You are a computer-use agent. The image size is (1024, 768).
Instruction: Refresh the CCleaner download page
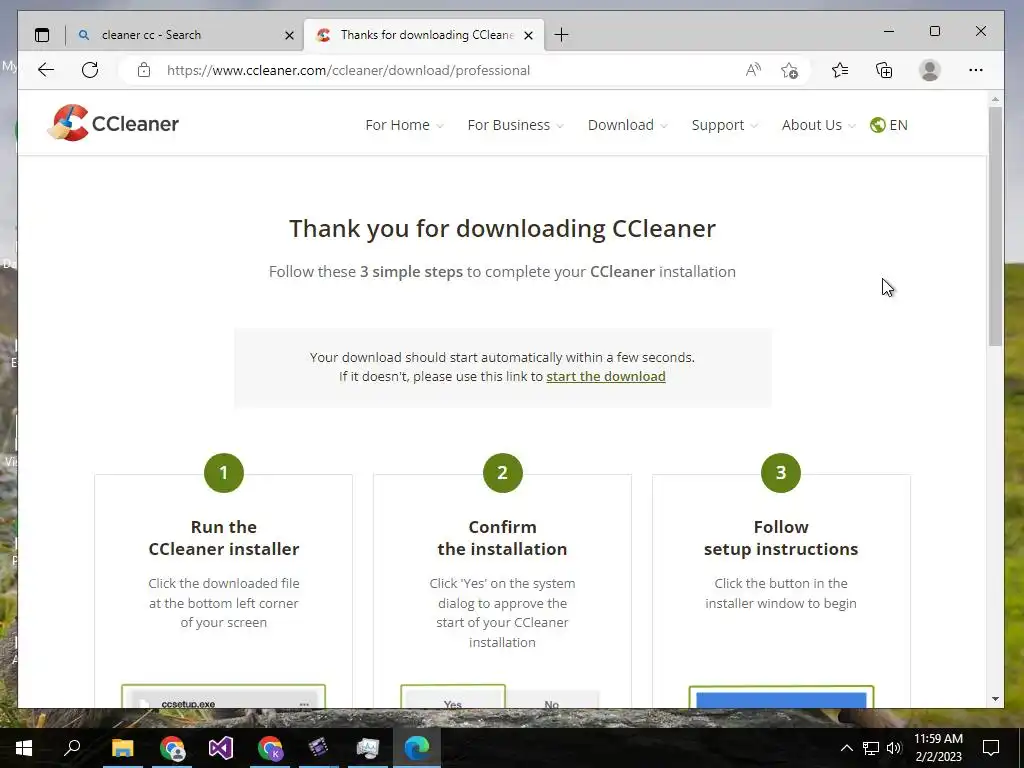tap(90, 70)
